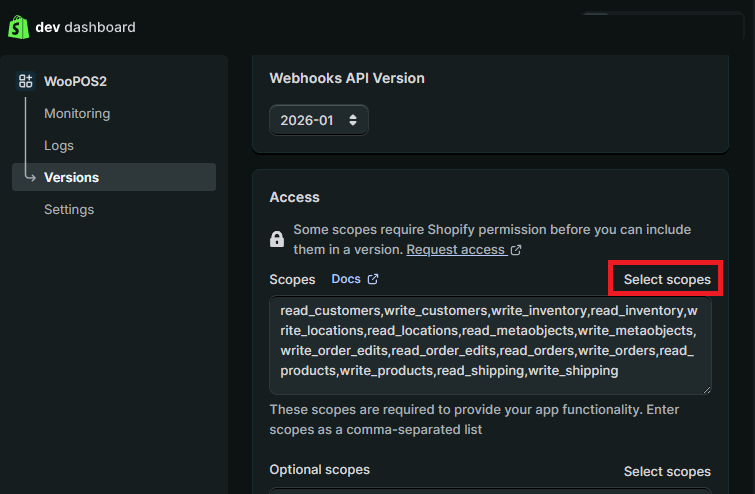Click the lock icon in Access section

click(277, 240)
